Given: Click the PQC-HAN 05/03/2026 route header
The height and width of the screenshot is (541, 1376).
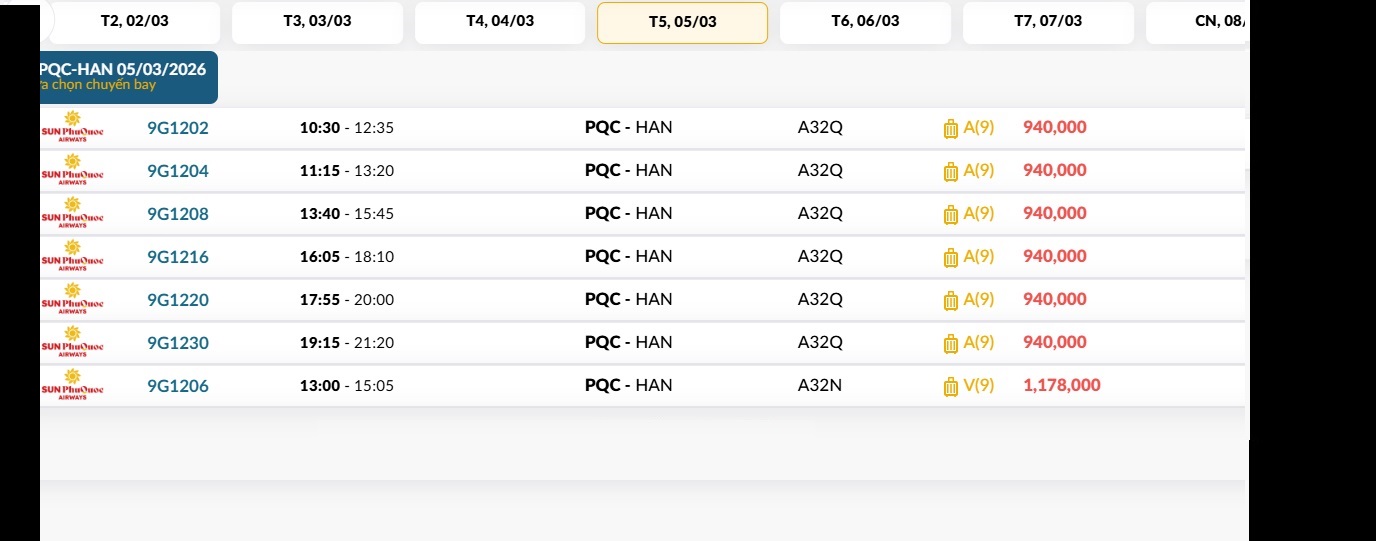Looking at the screenshot, I should point(125,76).
